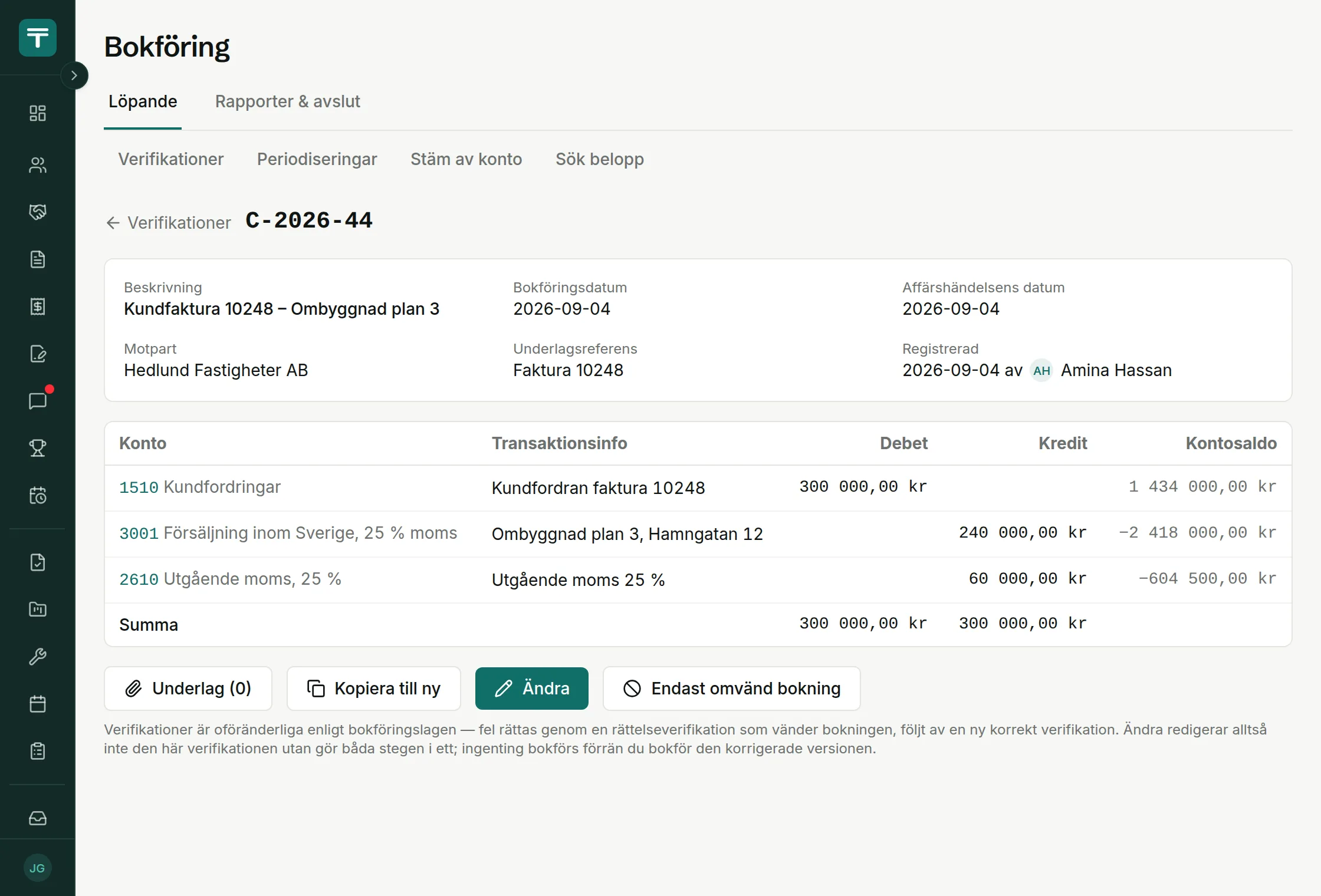Expand the sidebar with the chevron button
This screenshot has height=896, width=1321.
(74, 75)
